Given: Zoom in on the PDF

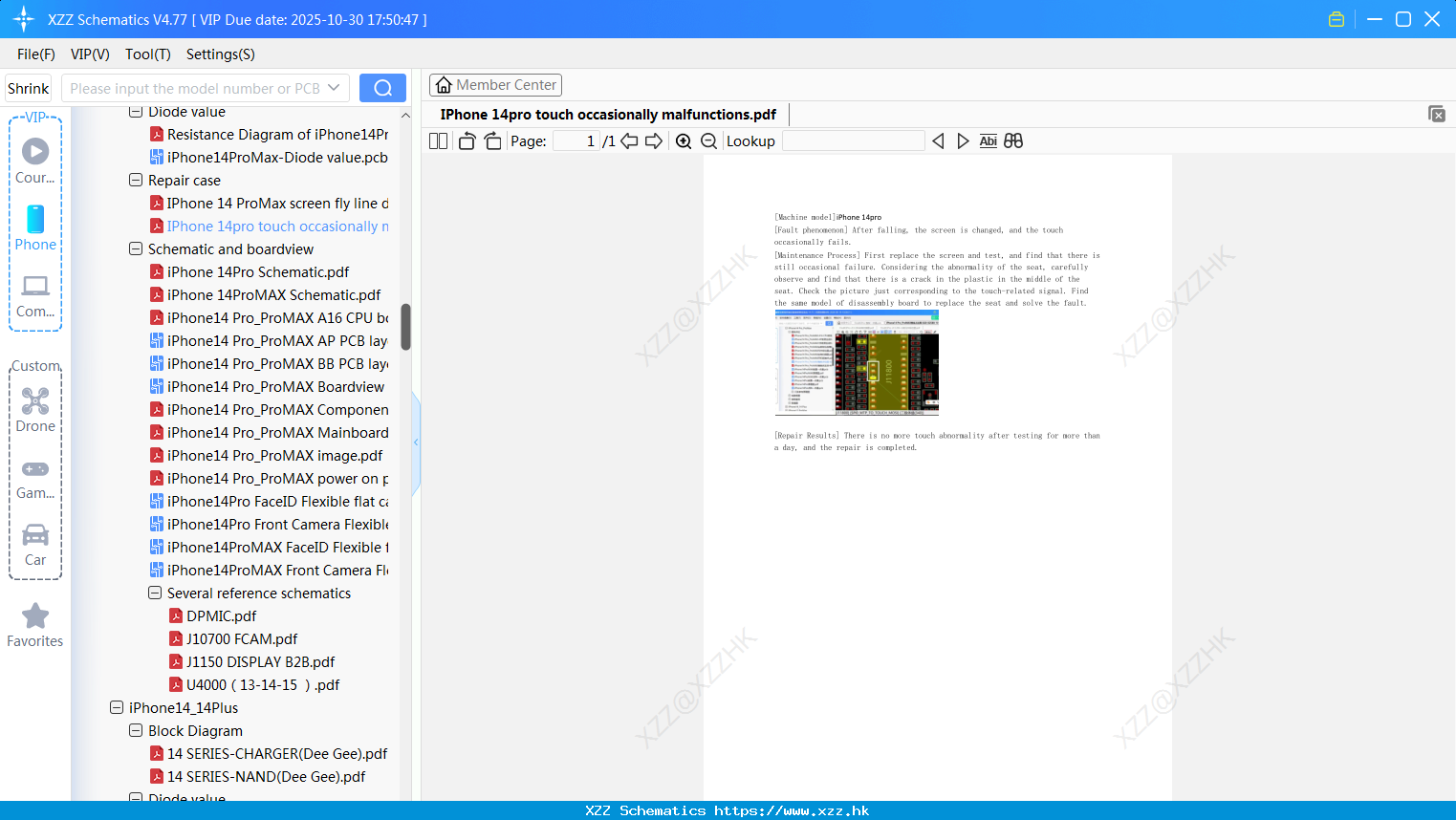Looking at the screenshot, I should pyautogui.click(x=684, y=141).
